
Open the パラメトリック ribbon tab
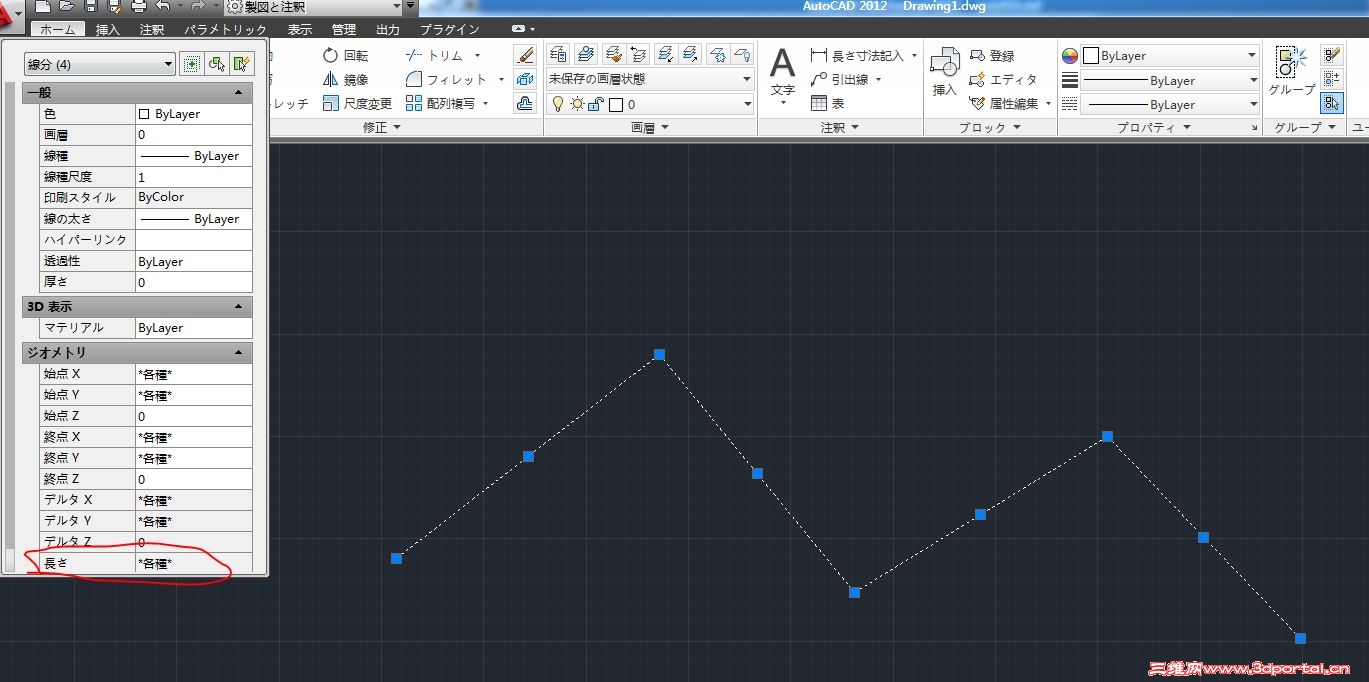pyautogui.click(x=226, y=30)
